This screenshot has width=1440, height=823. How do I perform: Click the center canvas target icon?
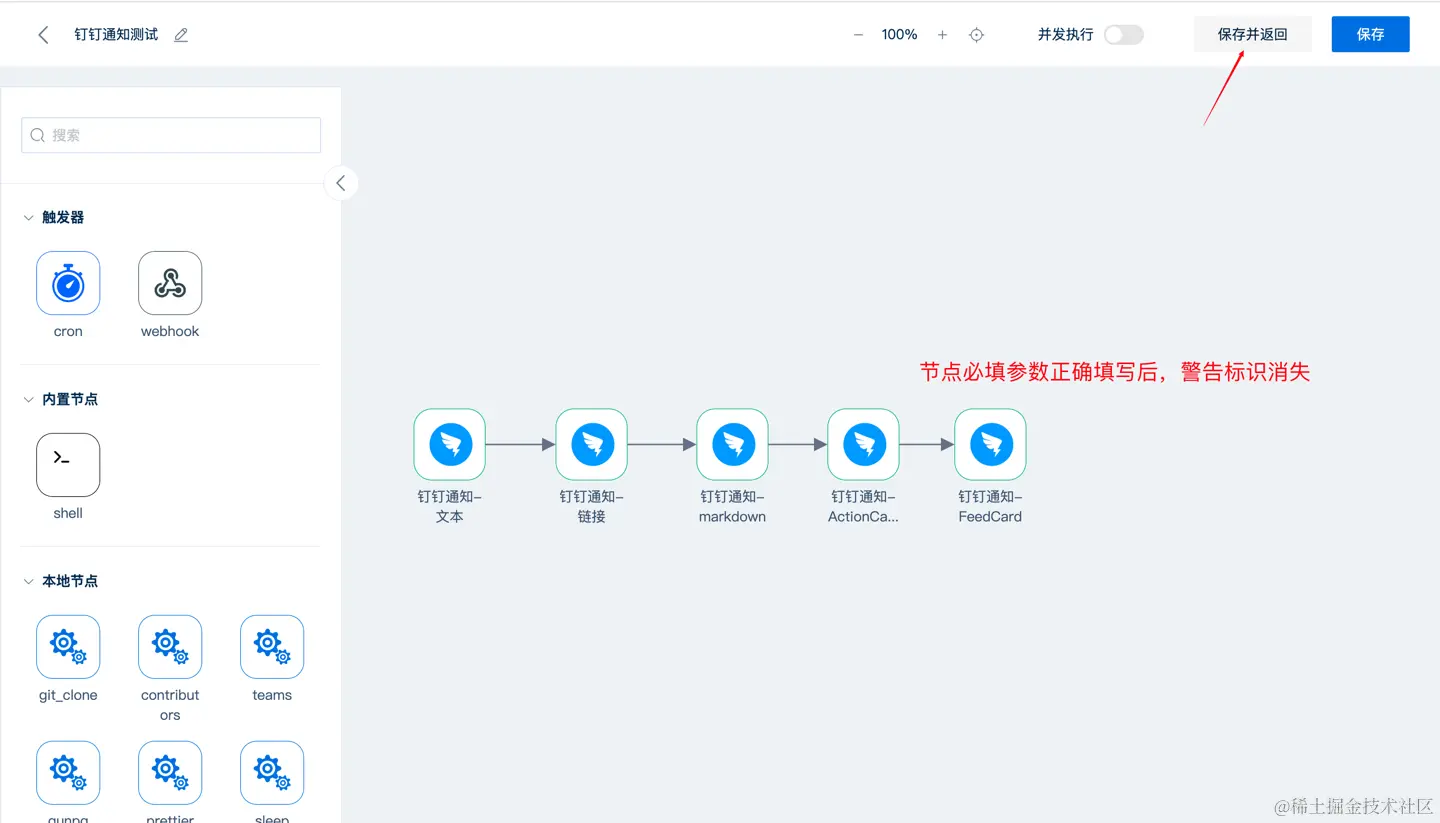tap(977, 35)
